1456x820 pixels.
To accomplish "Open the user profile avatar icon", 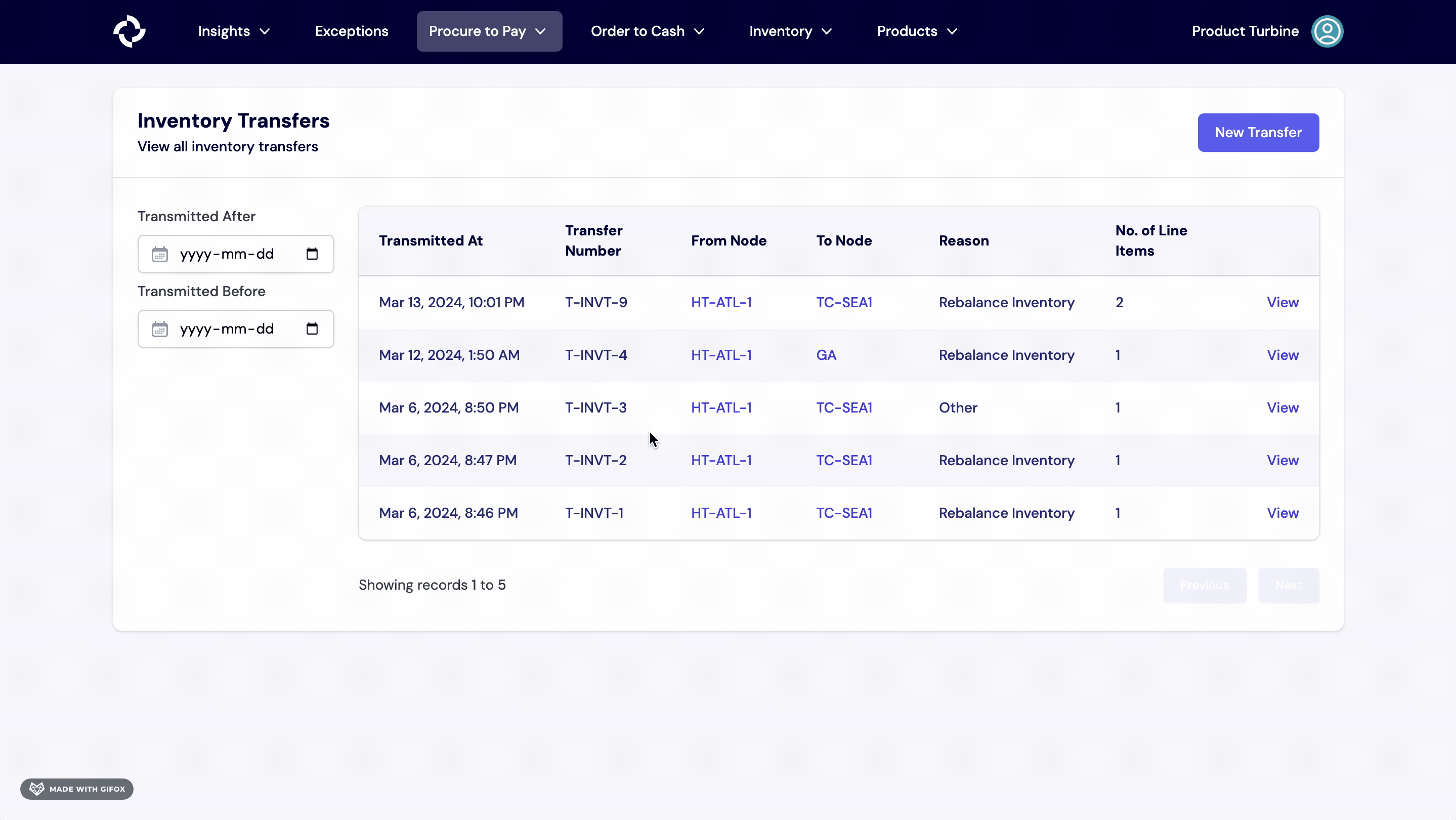I will click(1326, 31).
